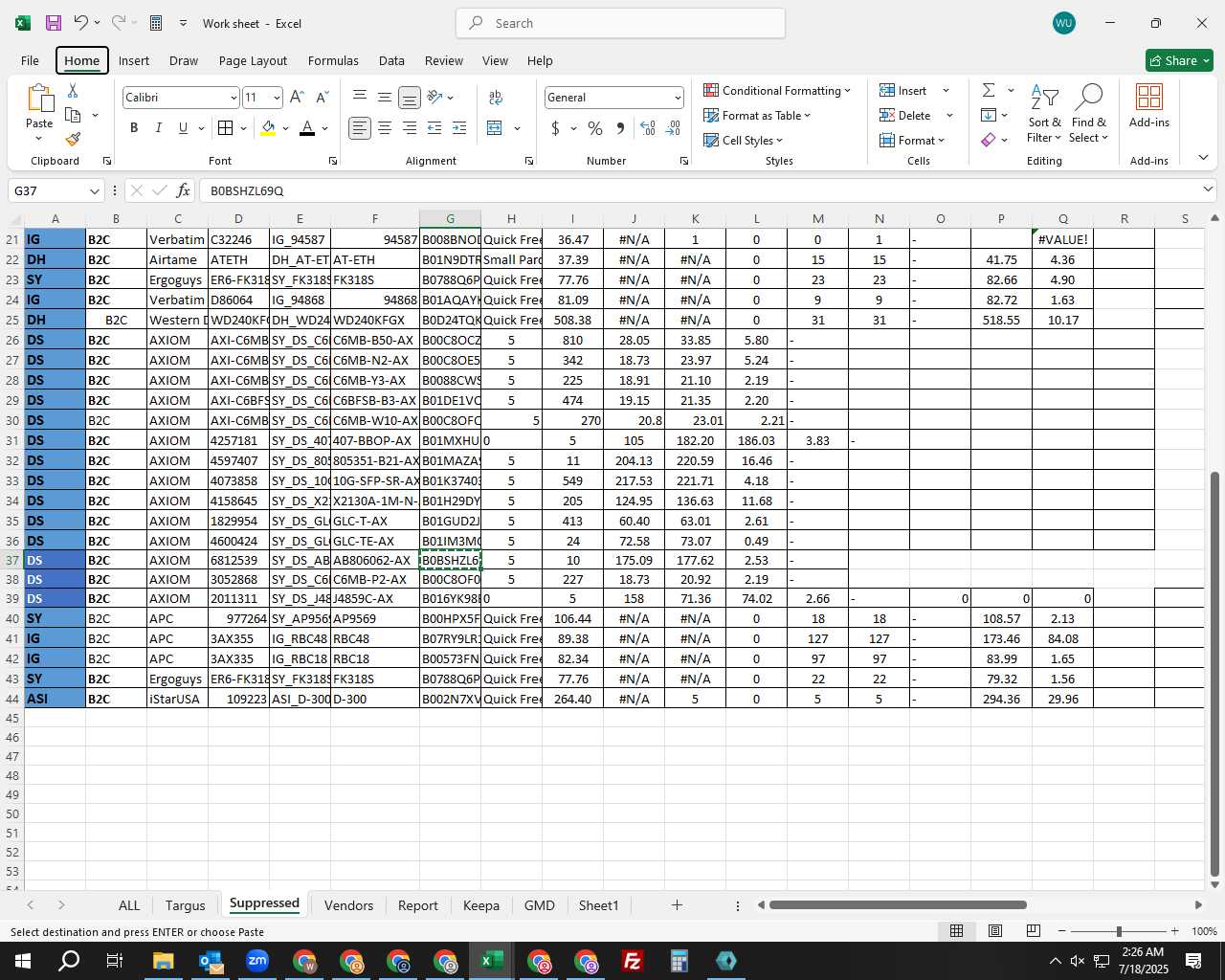Image resolution: width=1225 pixels, height=980 pixels.
Task: Click the Search box in title bar
Action: click(621, 23)
